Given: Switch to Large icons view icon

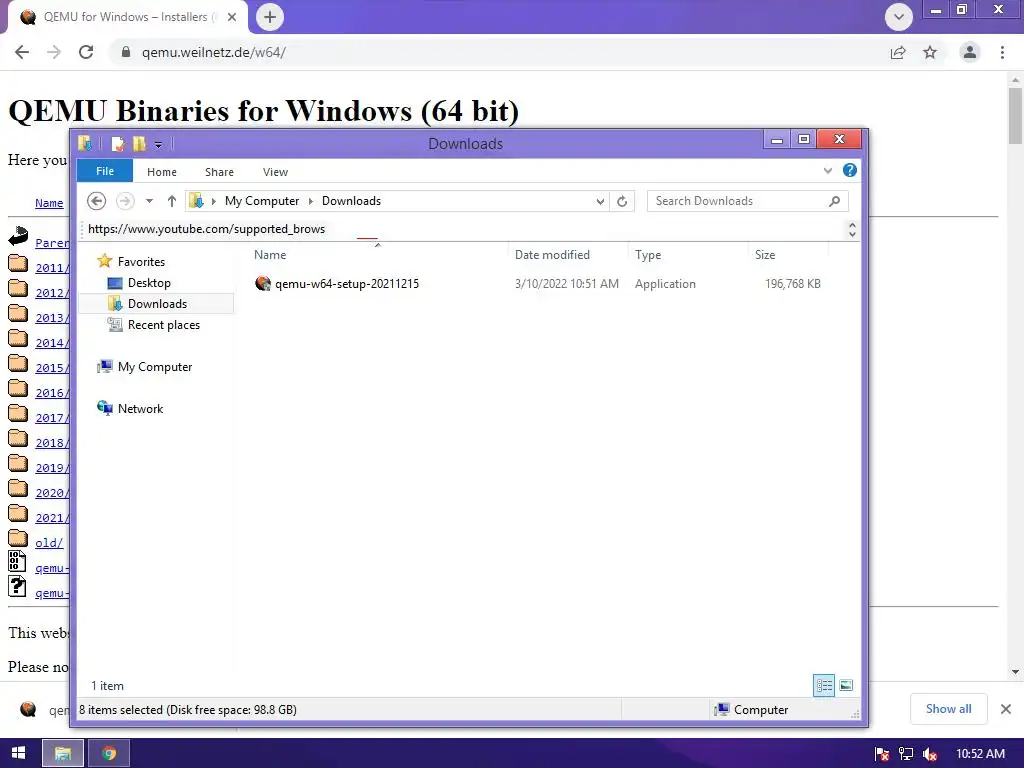Looking at the screenshot, I should pos(846,686).
